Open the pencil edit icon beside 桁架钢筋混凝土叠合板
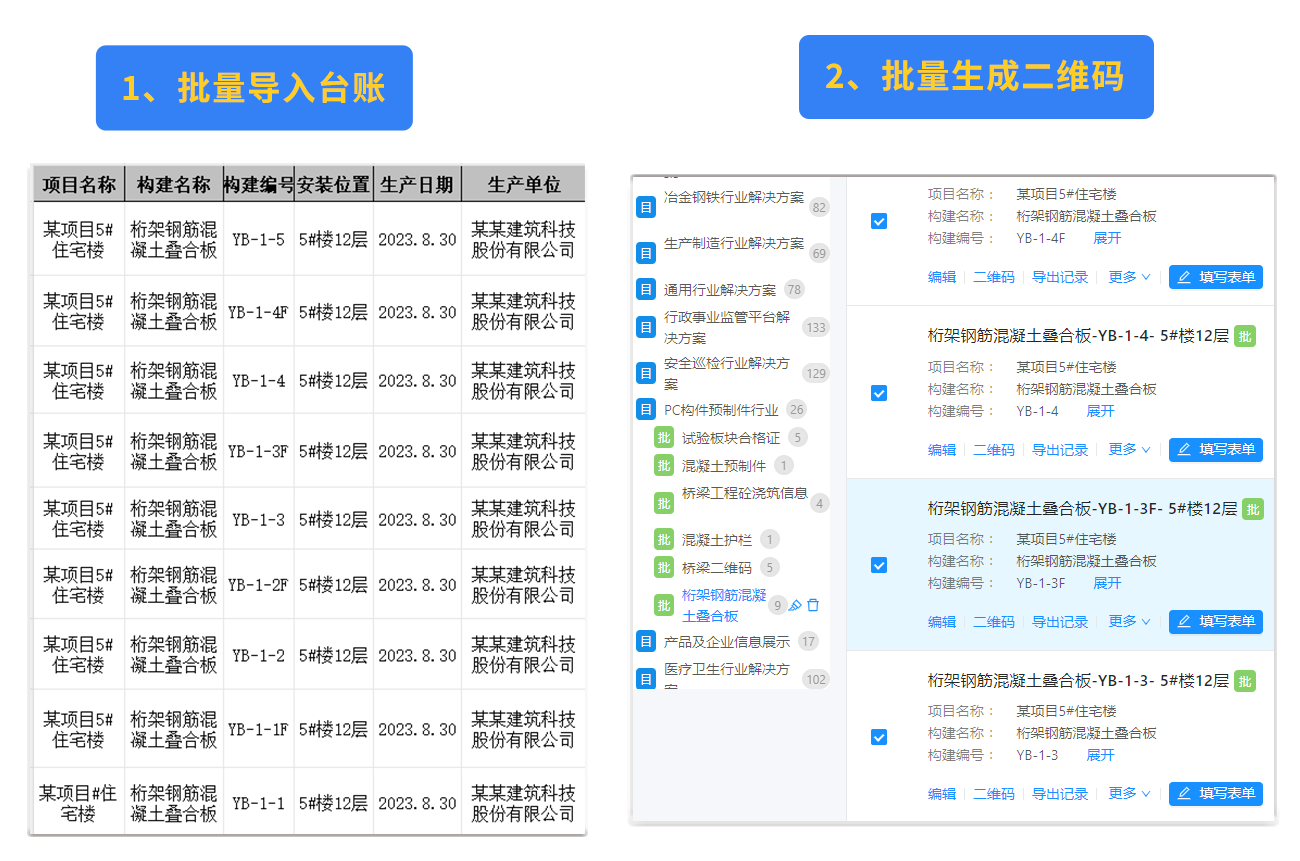This screenshot has width=1300, height=861. (x=797, y=605)
